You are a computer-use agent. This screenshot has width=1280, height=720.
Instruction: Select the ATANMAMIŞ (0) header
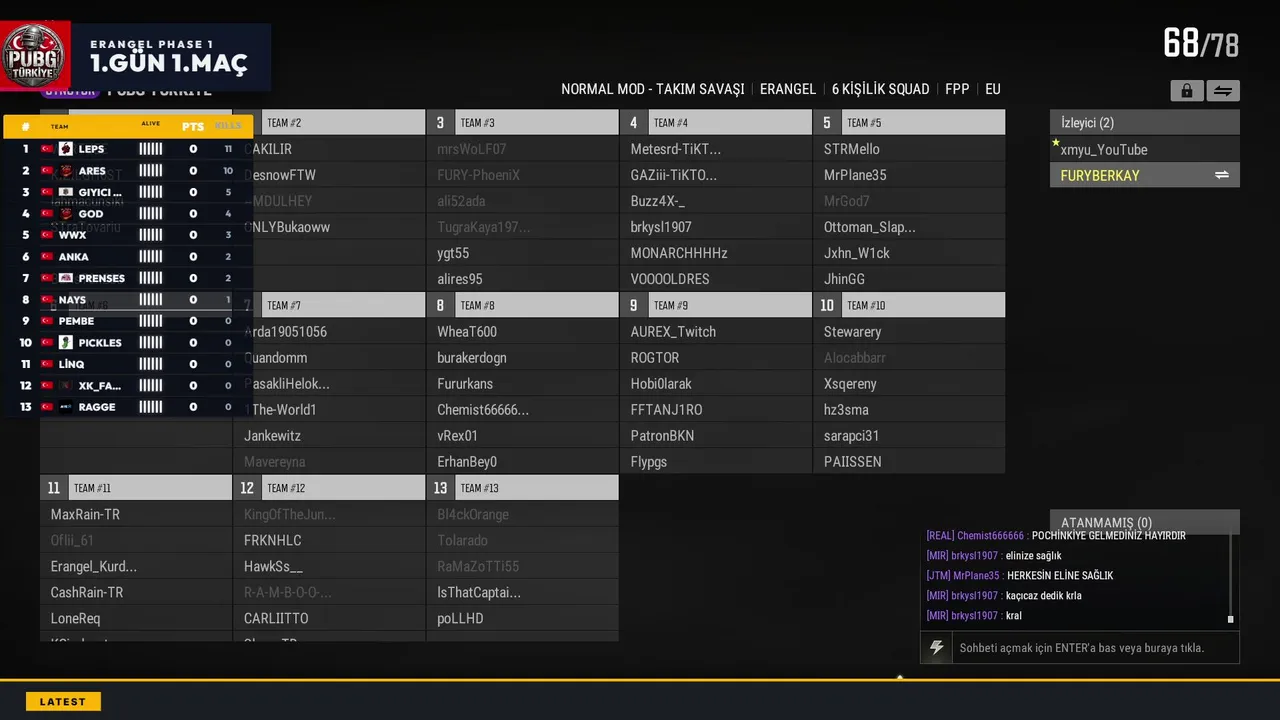click(1145, 522)
